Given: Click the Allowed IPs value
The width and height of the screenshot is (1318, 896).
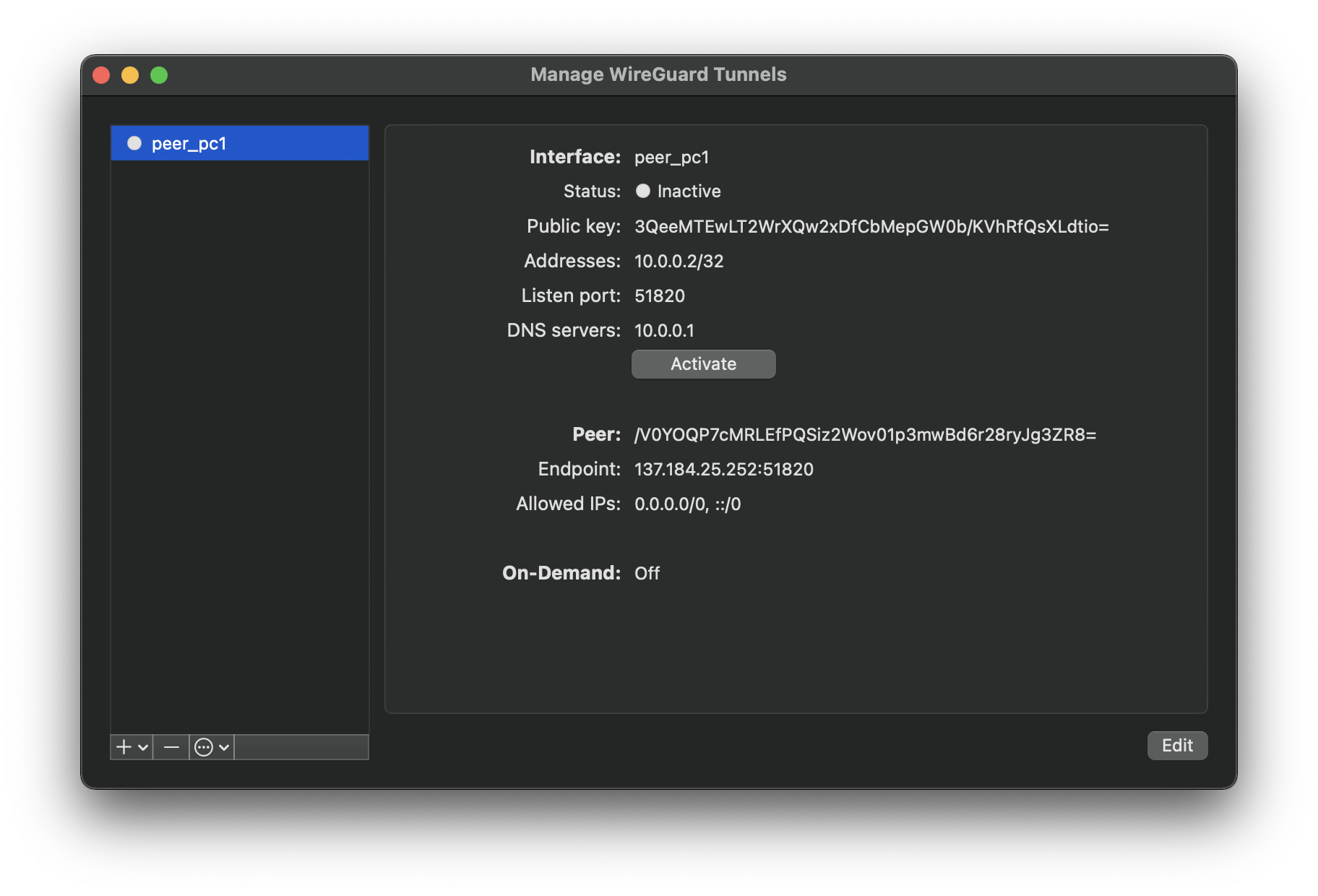Looking at the screenshot, I should click(687, 504).
